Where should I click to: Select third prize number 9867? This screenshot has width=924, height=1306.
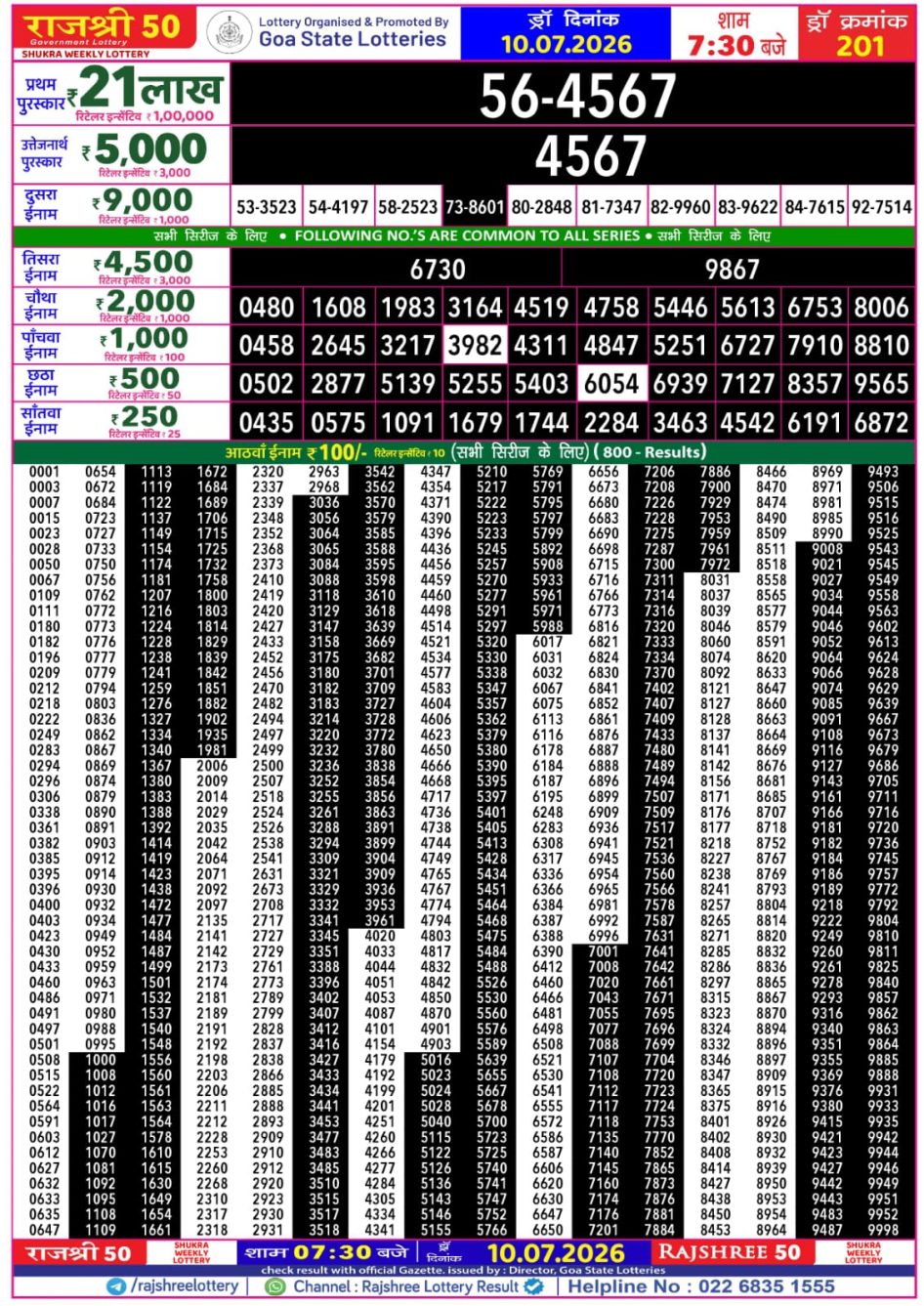pos(732,270)
